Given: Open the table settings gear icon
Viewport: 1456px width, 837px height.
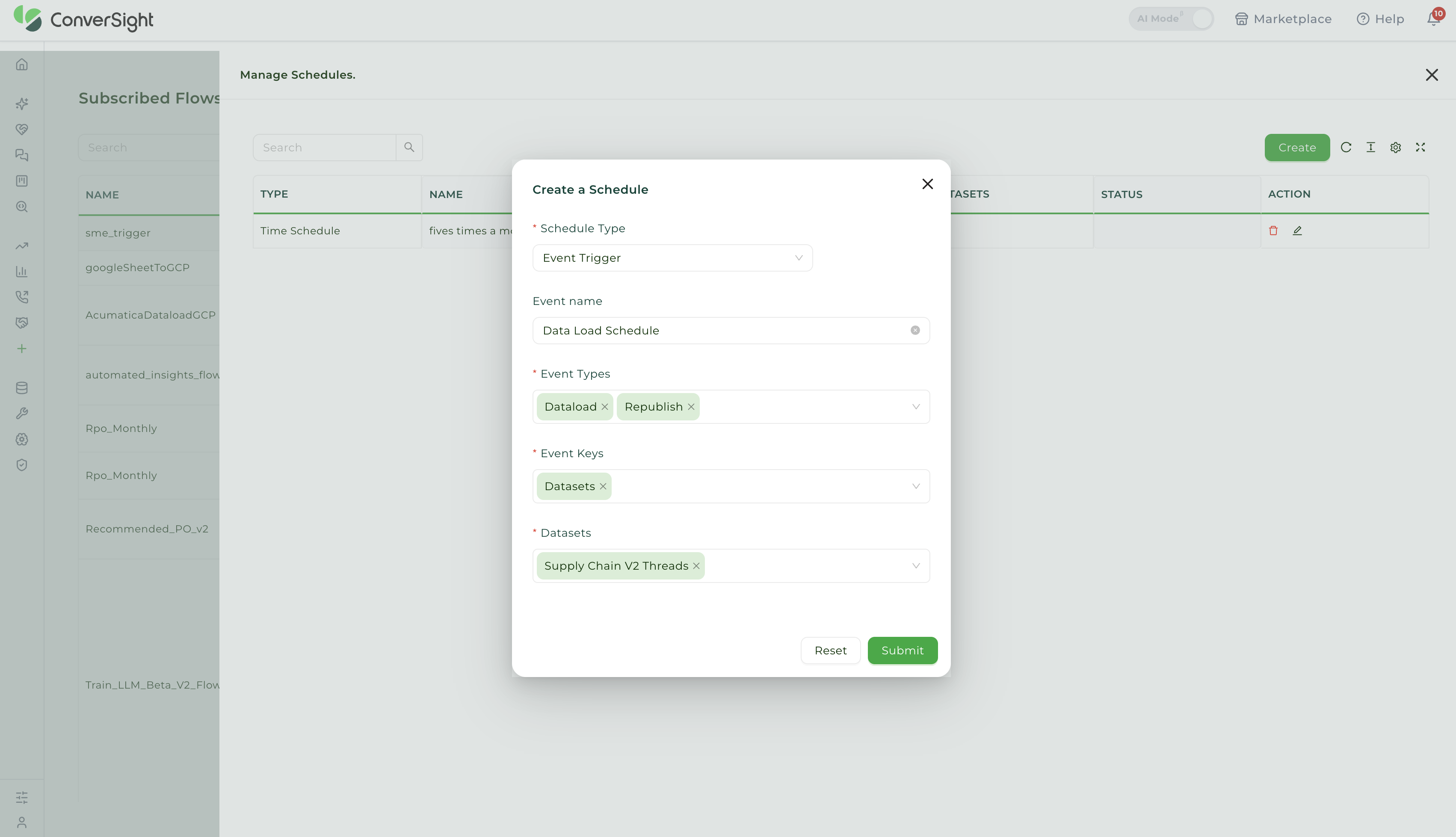Looking at the screenshot, I should 1396,147.
